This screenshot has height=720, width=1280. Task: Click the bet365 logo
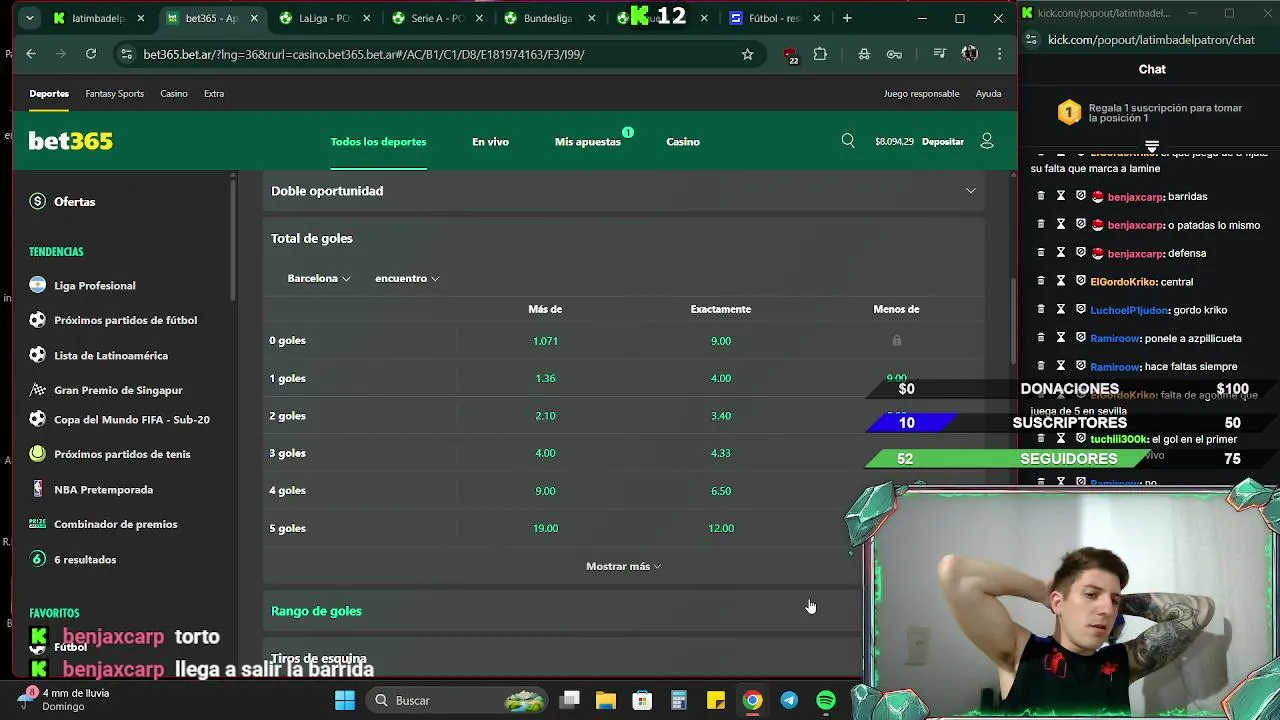[70, 141]
